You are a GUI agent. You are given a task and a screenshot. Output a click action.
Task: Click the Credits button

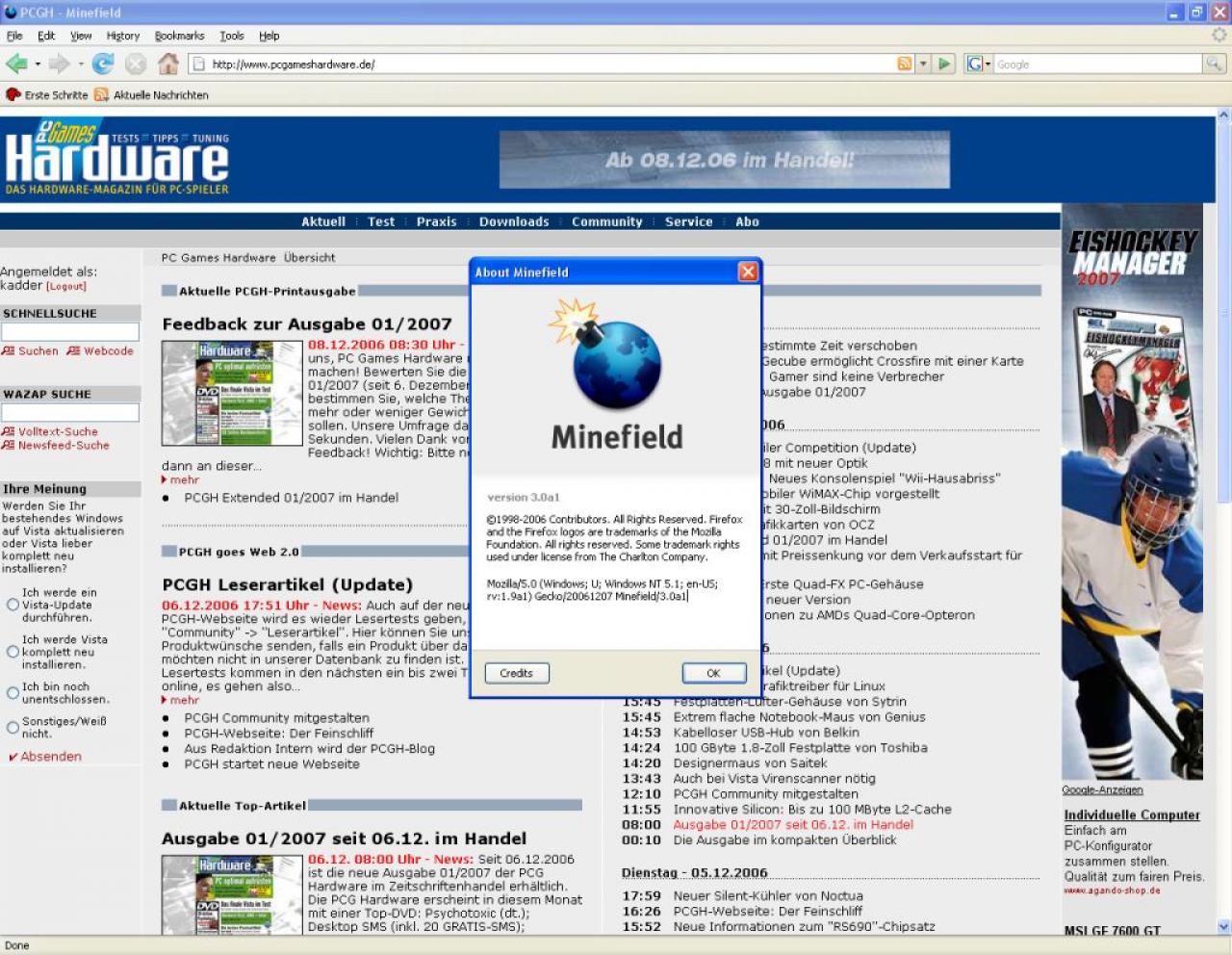coord(517,673)
